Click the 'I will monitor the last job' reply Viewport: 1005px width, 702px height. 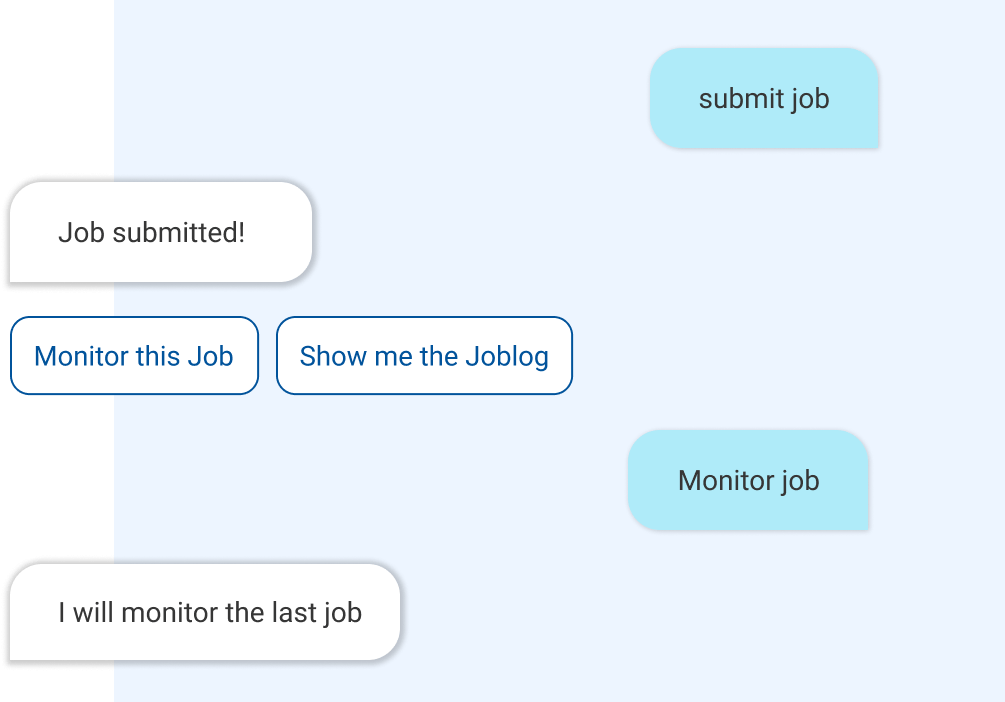click(x=204, y=612)
